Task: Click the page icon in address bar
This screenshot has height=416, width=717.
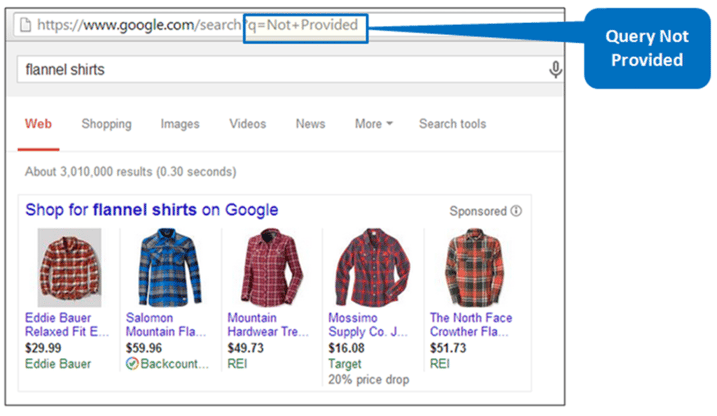Action: pos(26,25)
